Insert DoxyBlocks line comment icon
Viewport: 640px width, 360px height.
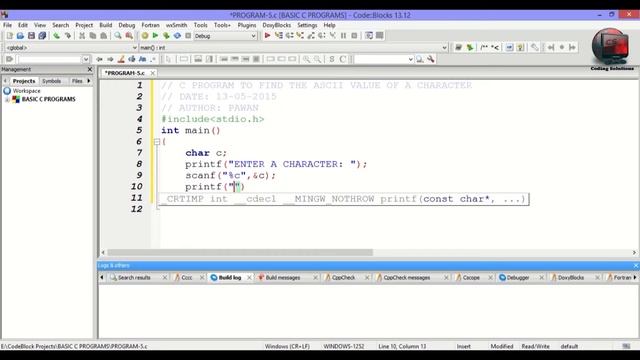click(x=495, y=47)
